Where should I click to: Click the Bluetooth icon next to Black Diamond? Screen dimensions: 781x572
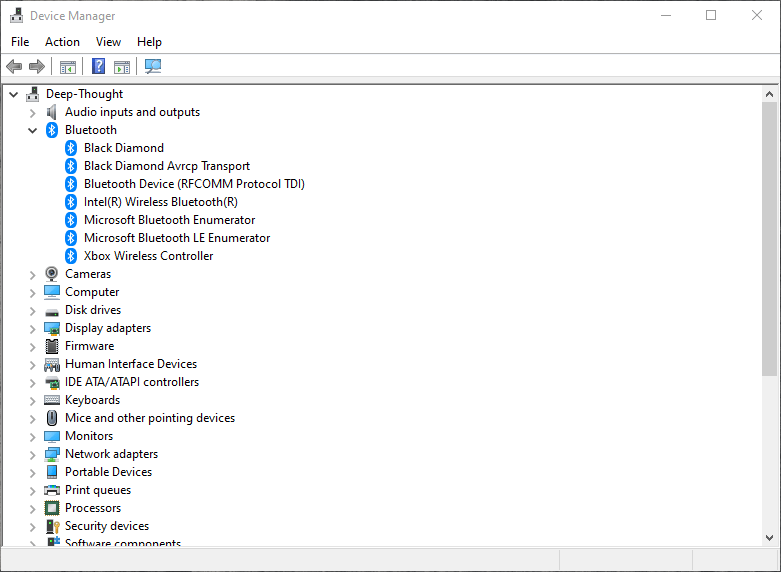tap(71, 148)
